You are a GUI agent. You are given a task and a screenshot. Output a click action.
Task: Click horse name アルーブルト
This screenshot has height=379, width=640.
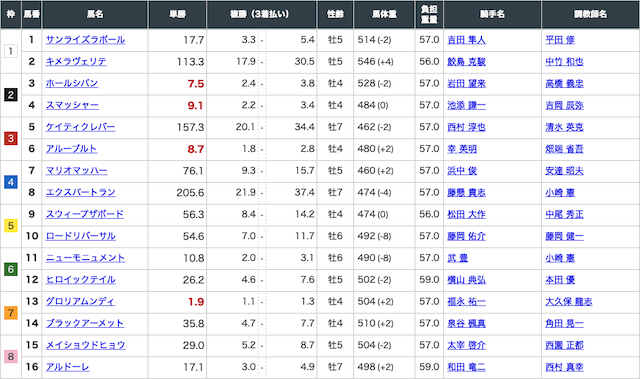[71, 149]
